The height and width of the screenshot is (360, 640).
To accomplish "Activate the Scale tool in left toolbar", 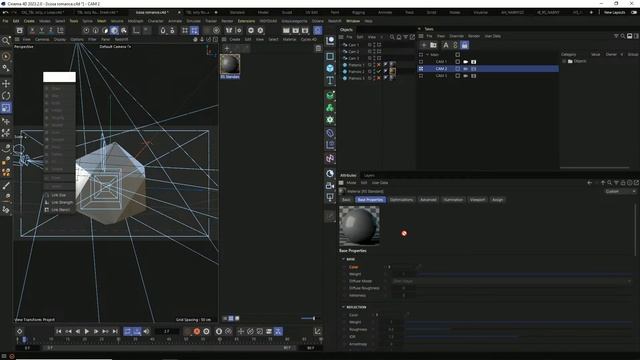I will 6,108.
